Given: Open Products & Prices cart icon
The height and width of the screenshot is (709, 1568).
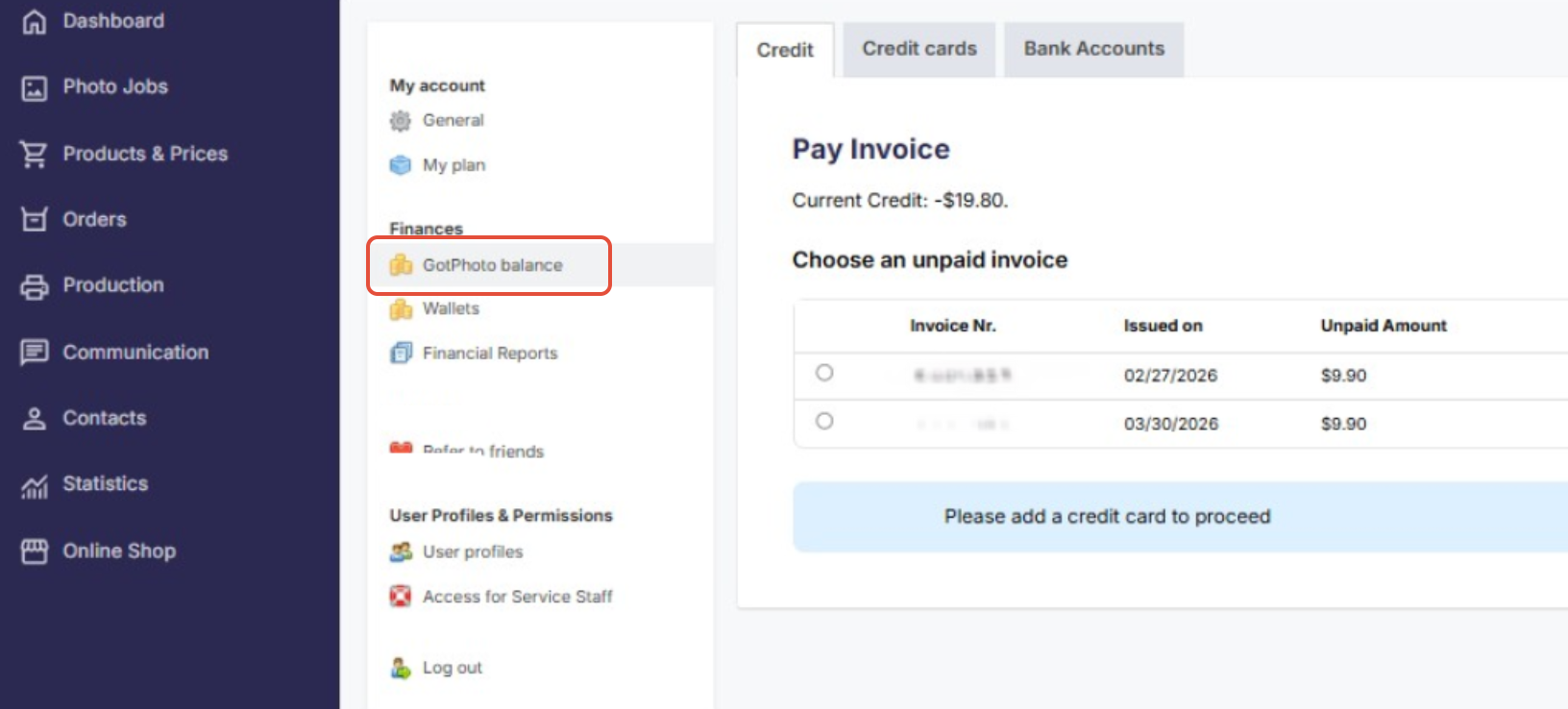Looking at the screenshot, I should tap(34, 153).
